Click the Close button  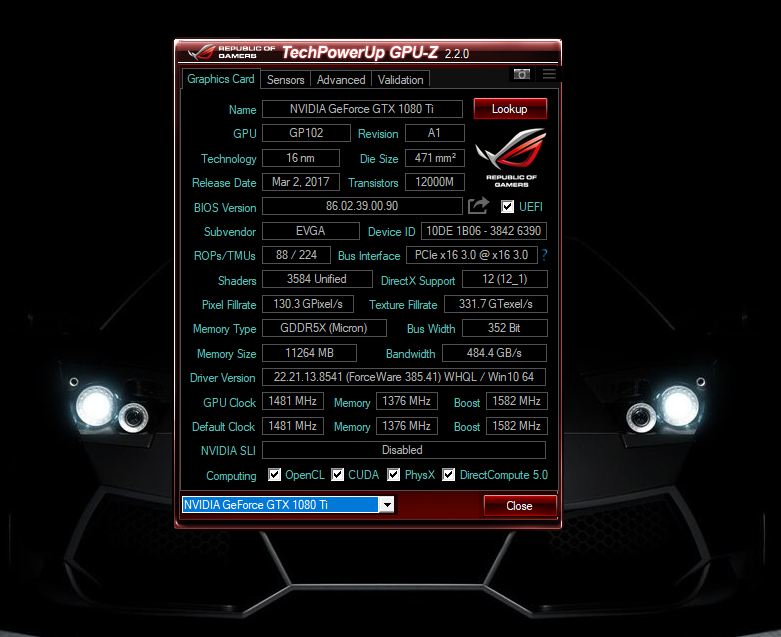520,506
